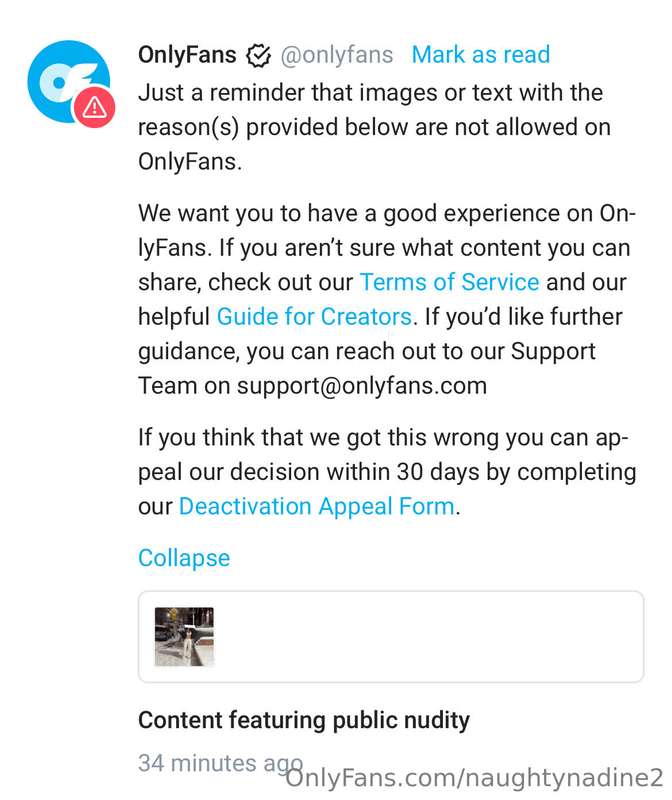Open the flagged content thumbnail image
The height and width of the screenshot is (800, 672).
184,637
